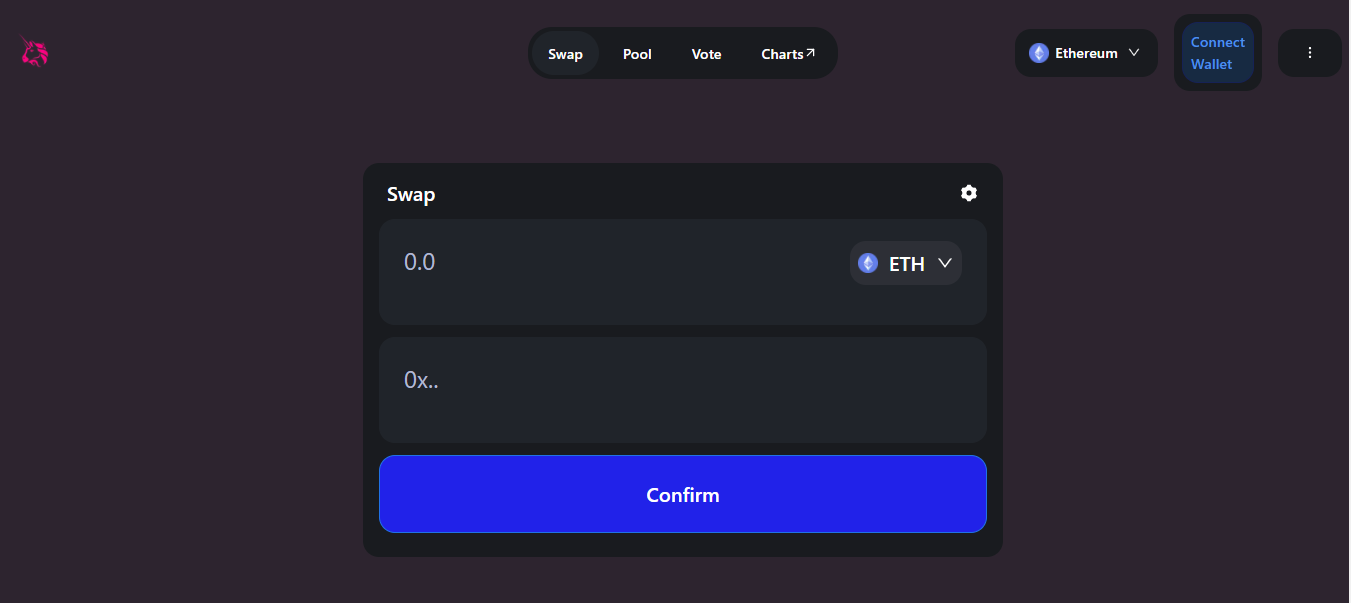Click the ETH label in token selector

907,264
